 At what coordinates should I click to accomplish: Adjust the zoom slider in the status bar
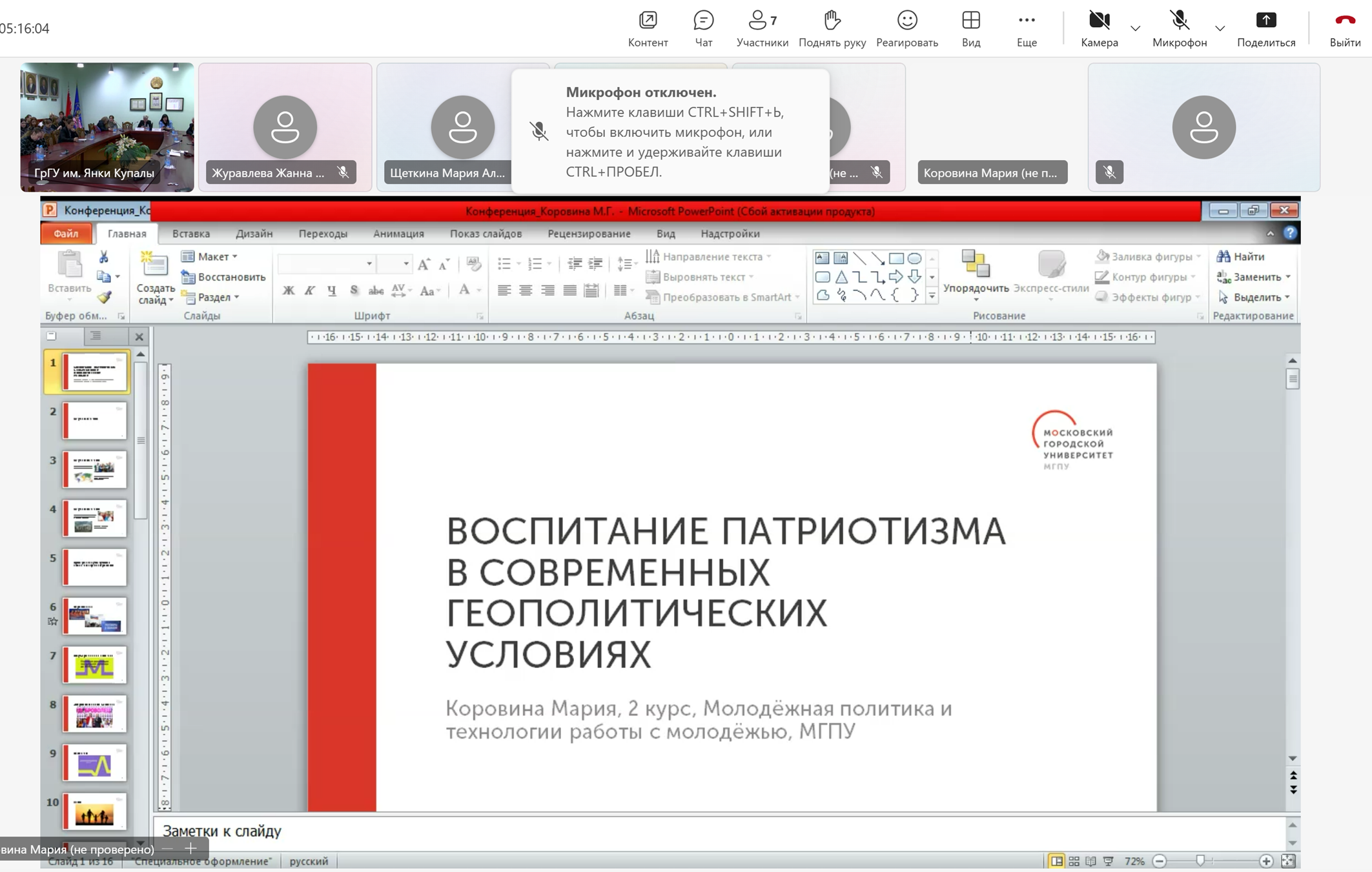pos(1200,861)
